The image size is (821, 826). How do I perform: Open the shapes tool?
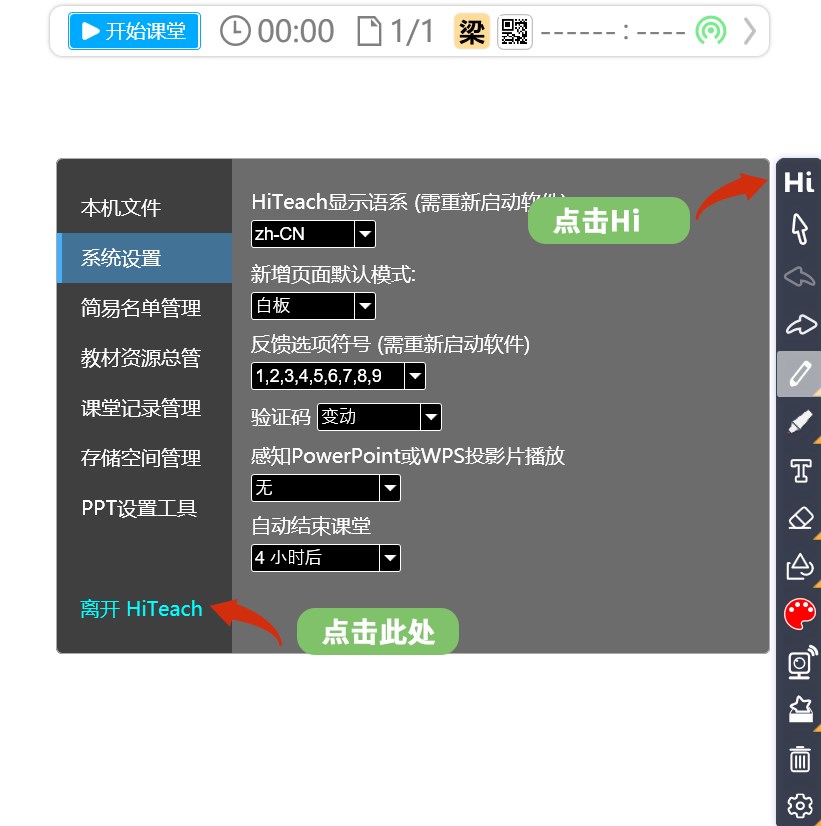(799, 566)
